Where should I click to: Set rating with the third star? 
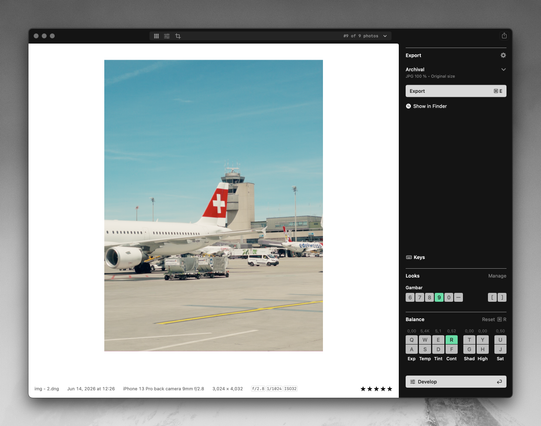click(x=376, y=389)
